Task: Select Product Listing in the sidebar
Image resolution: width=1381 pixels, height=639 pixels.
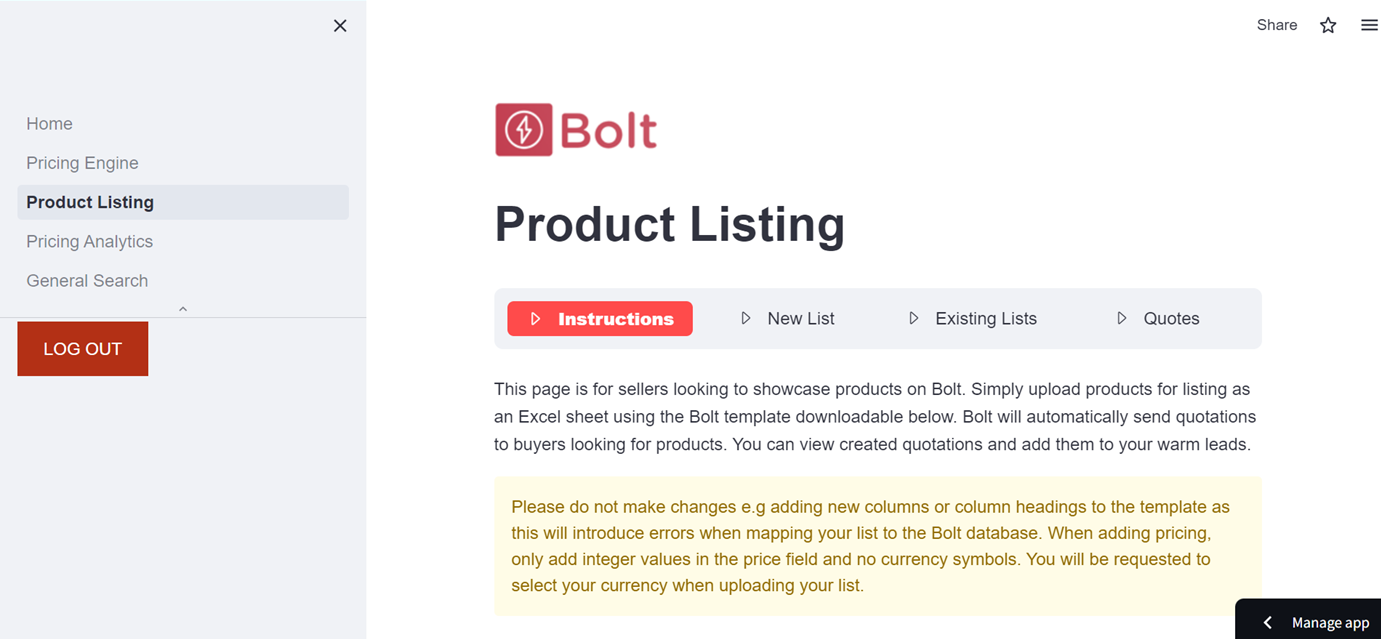Action: [90, 202]
